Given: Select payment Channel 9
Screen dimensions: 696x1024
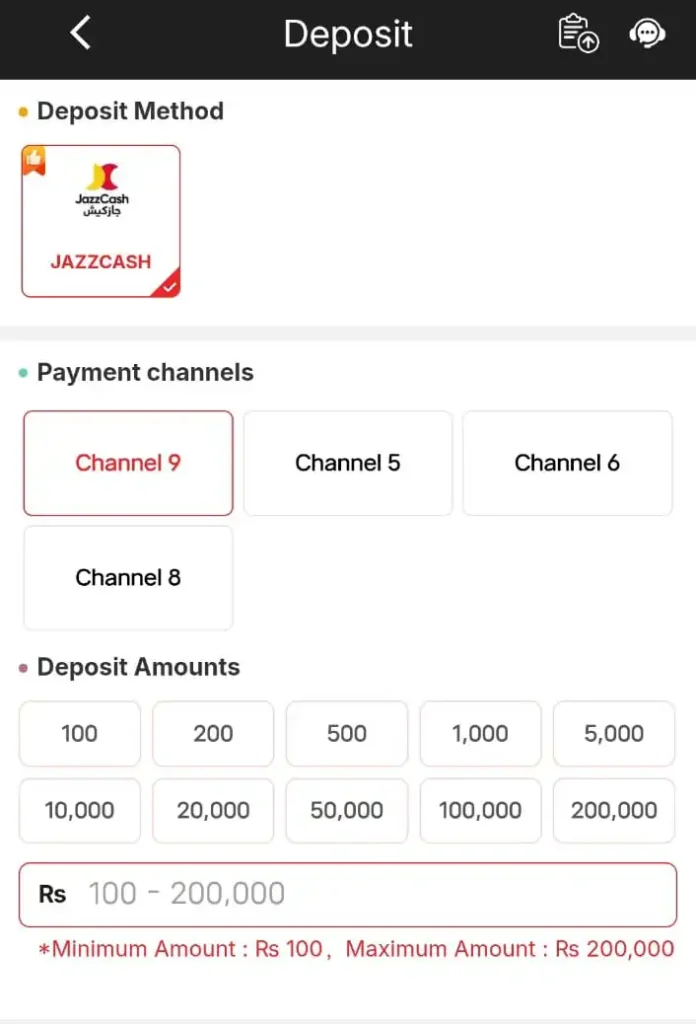Looking at the screenshot, I should coord(128,463).
